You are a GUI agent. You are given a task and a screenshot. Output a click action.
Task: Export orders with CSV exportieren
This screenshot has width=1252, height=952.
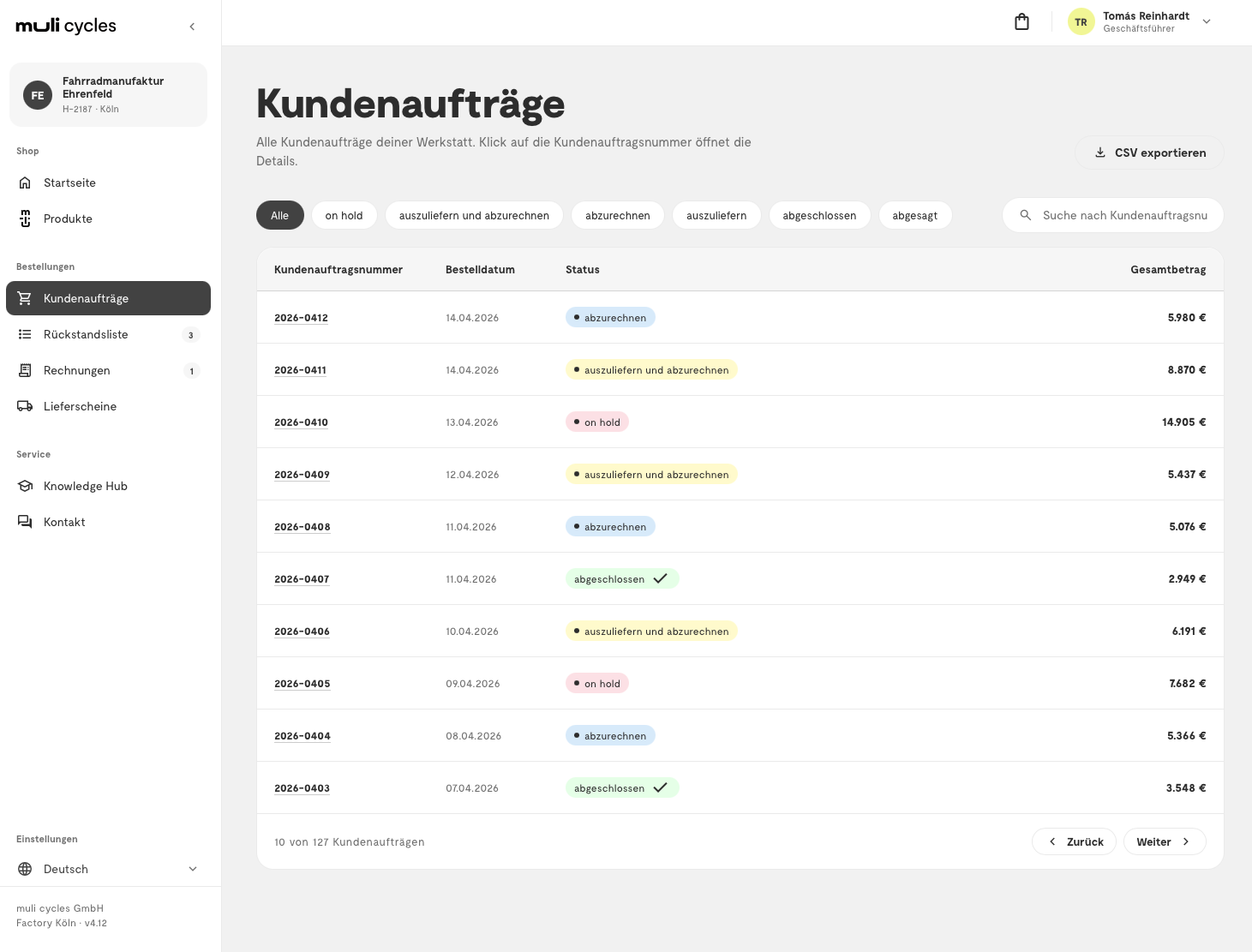(x=1149, y=153)
